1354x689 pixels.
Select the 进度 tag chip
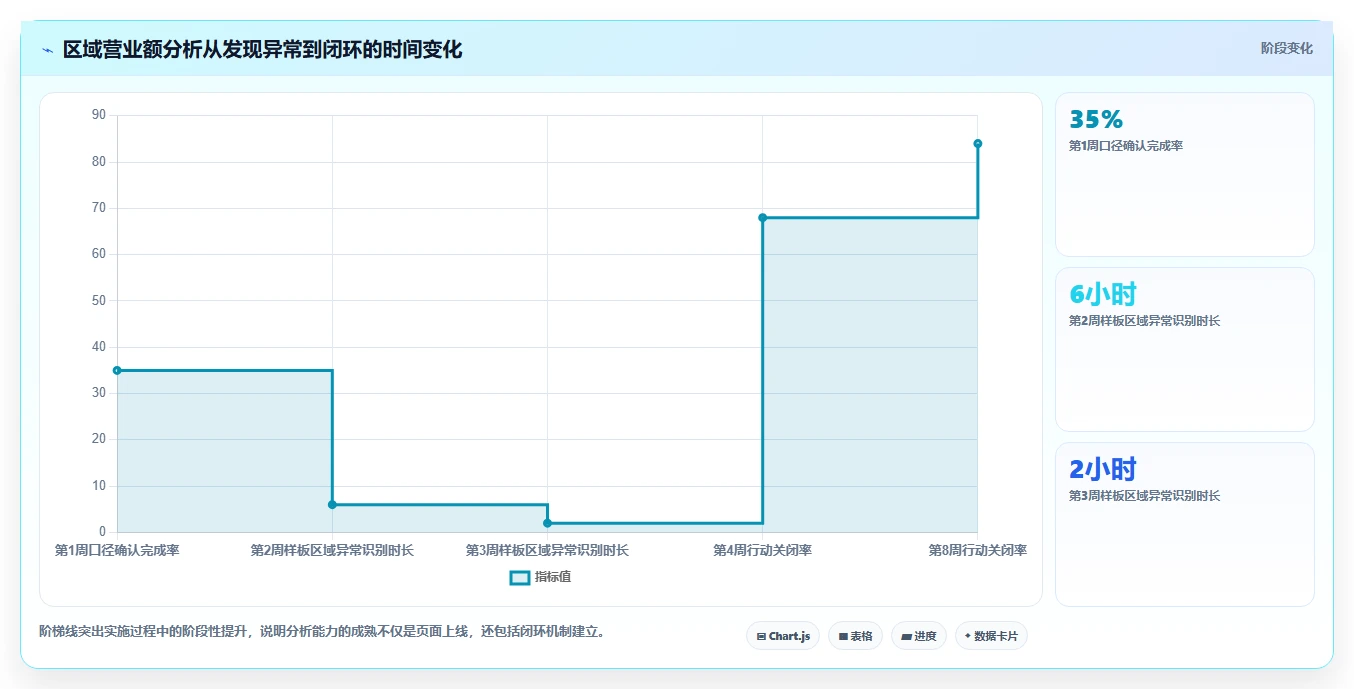coord(918,636)
